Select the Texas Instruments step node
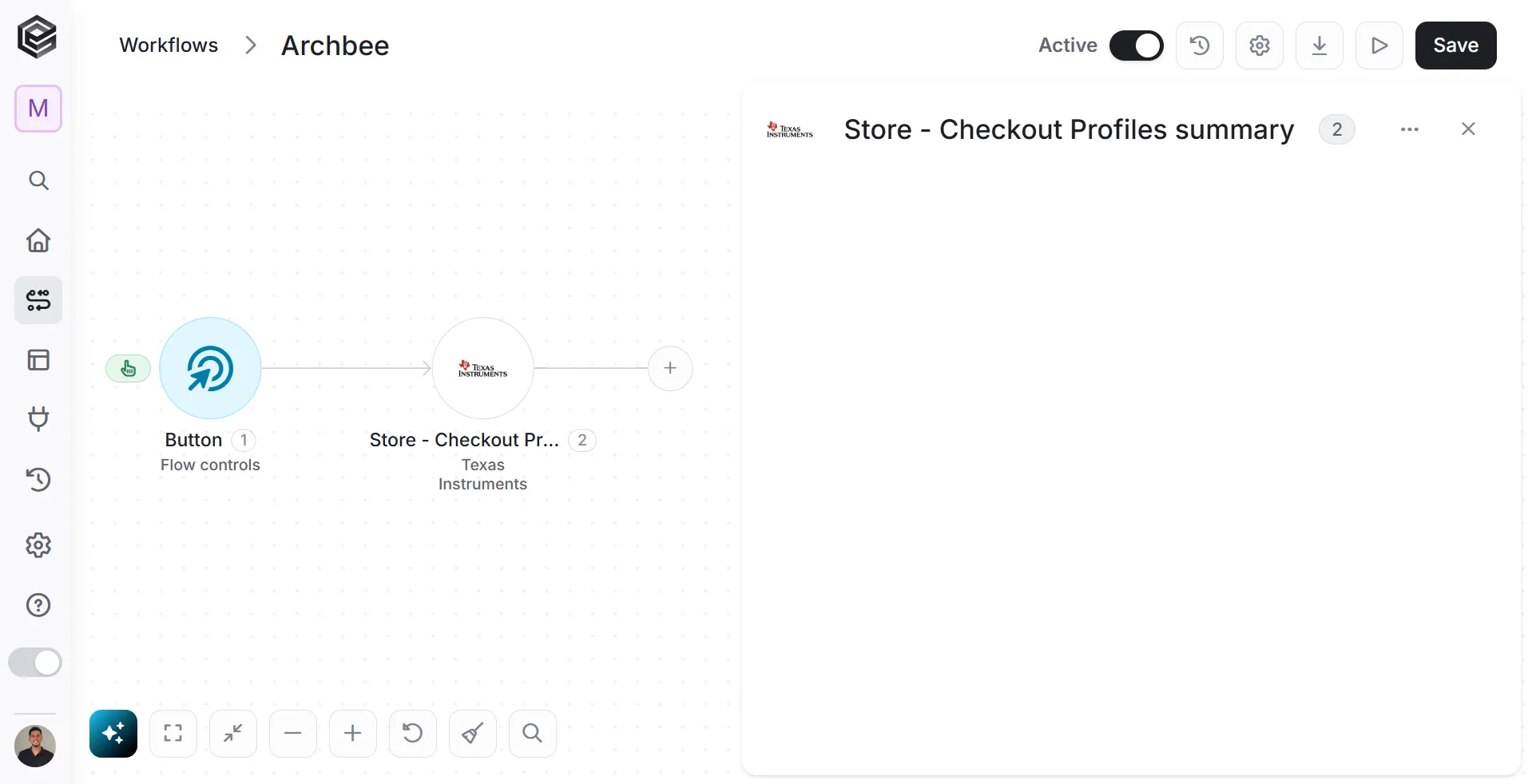This screenshot has width=1532, height=784. coord(482,368)
